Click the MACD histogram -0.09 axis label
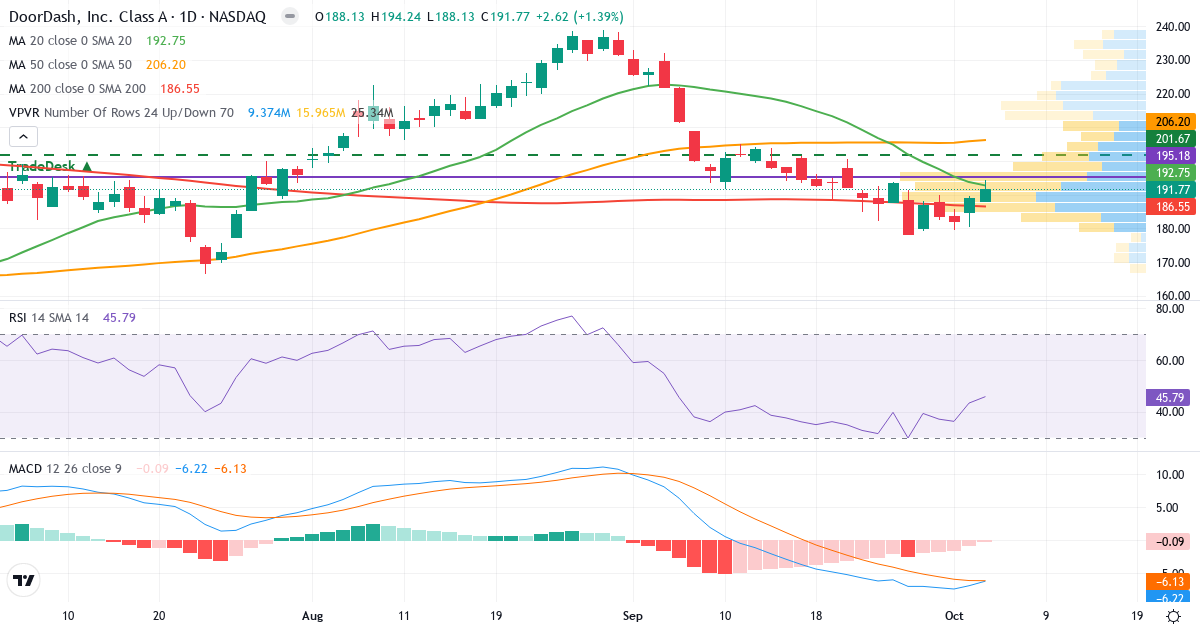Viewport: 1200px width, 630px height. [x=1170, y=541]
